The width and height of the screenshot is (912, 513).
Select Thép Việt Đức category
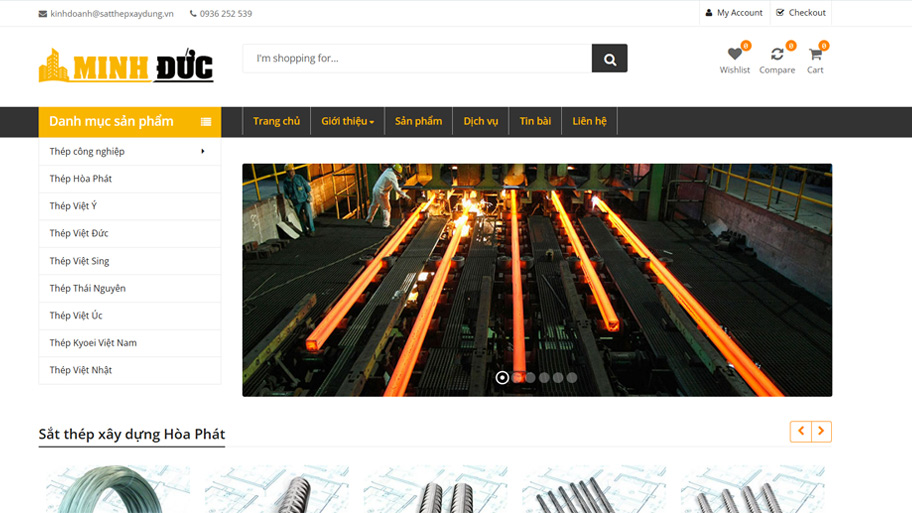[x=130, y=233]
